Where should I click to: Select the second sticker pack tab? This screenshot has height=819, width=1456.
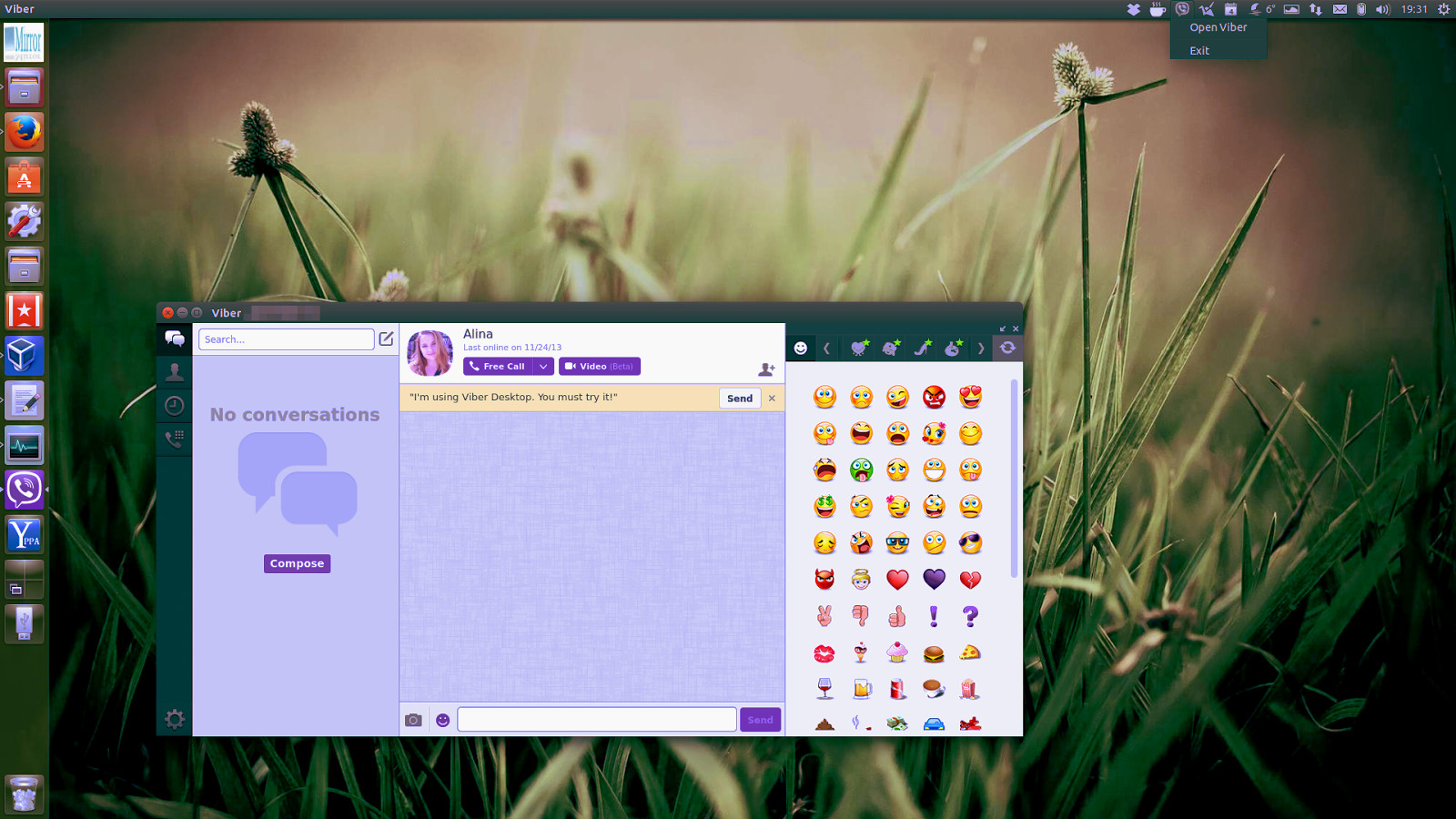891,348
